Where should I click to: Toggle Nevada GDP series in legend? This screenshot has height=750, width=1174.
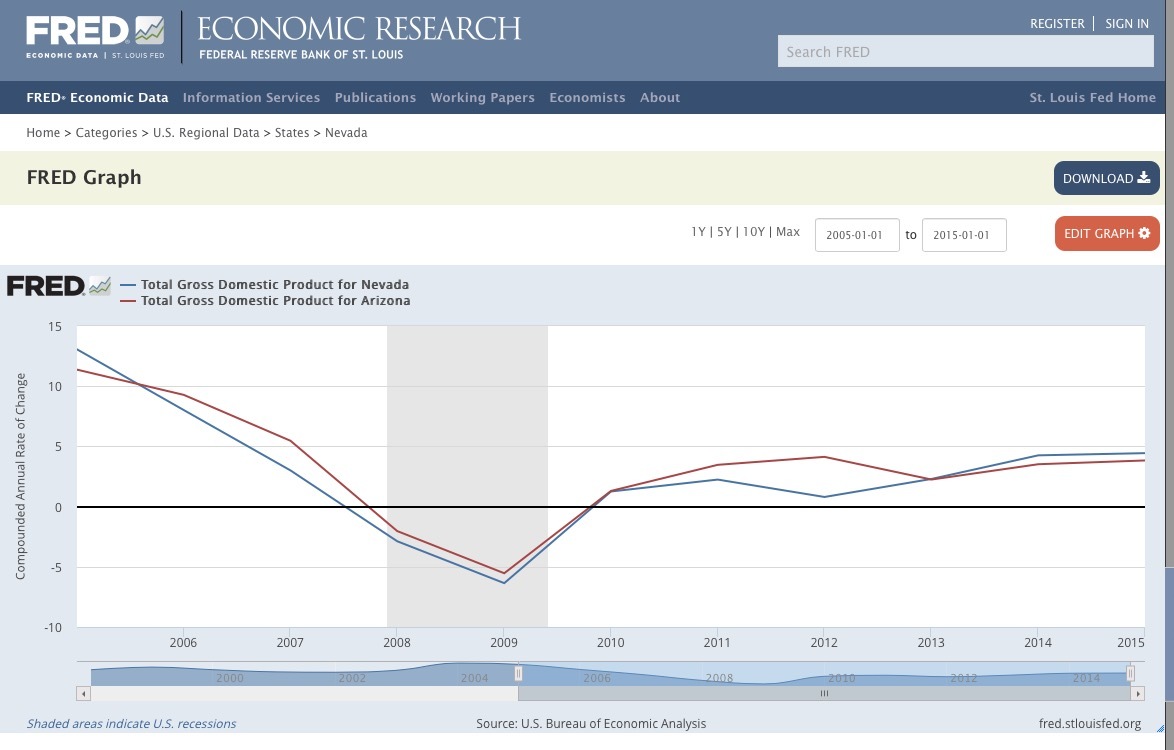coord(275,284)
